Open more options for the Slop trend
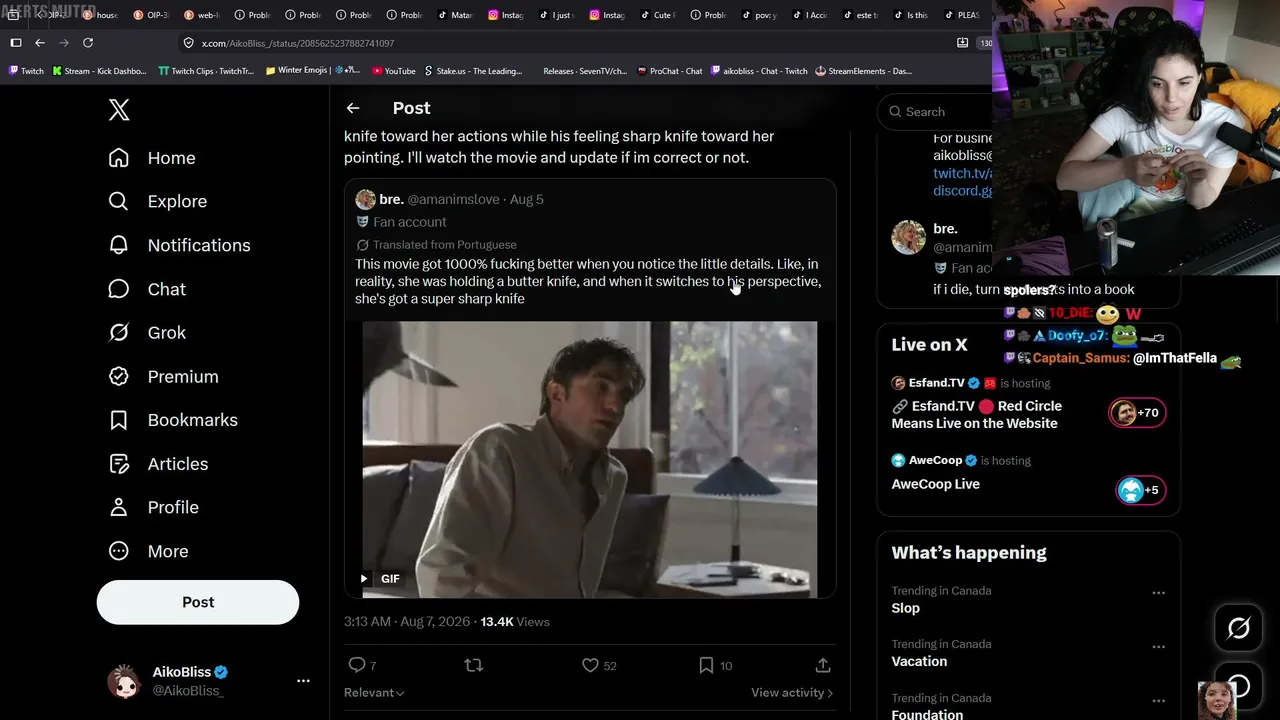This screenshot has width=1280, height=720. [x=1158, y=593]
